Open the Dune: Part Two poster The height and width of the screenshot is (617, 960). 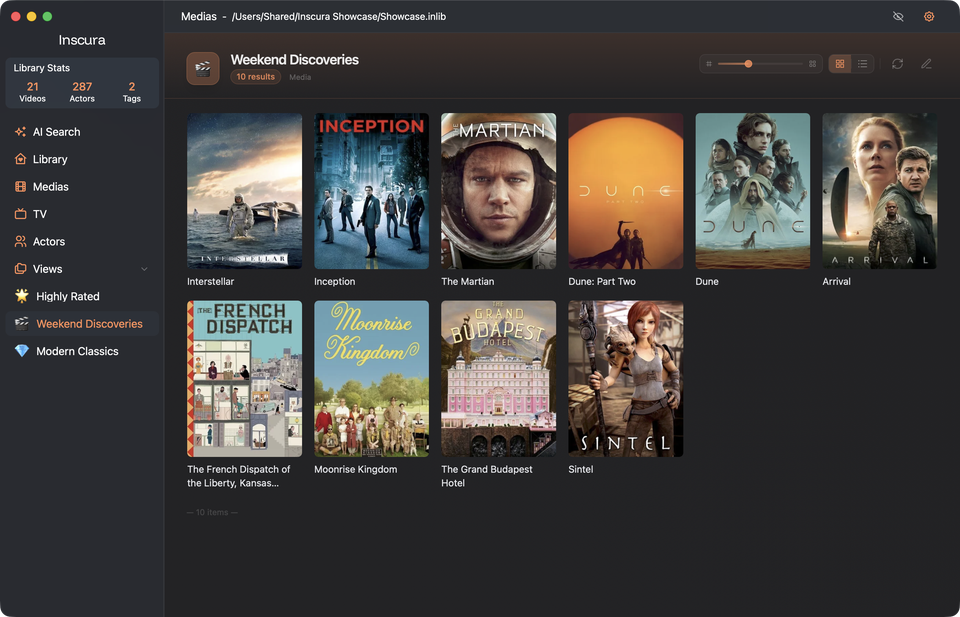point(626,191)
